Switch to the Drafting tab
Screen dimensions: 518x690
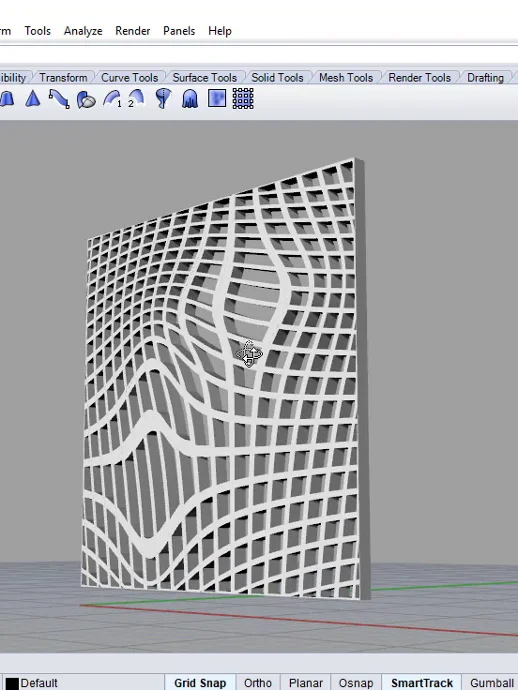pyautogui.click(x=485, y=77)
